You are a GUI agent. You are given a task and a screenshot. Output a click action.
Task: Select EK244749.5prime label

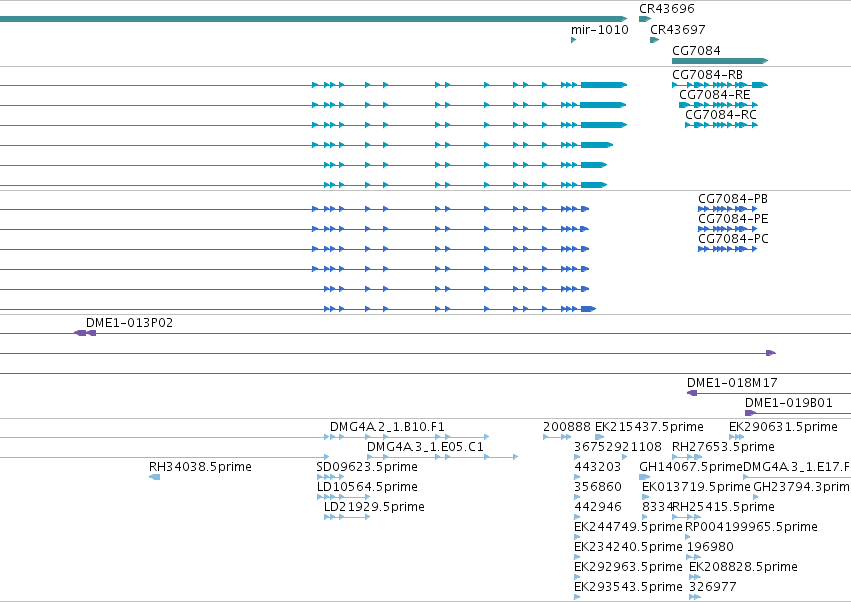(628, 527)
